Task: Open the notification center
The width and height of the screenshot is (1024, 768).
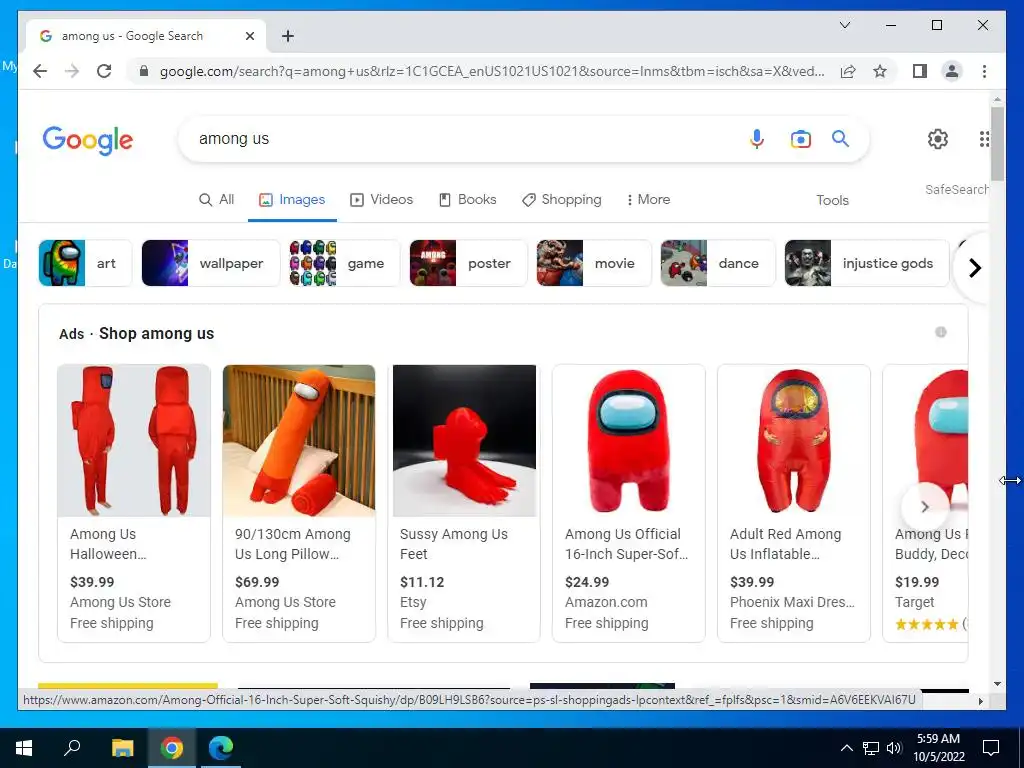Action: pos(991,748)
